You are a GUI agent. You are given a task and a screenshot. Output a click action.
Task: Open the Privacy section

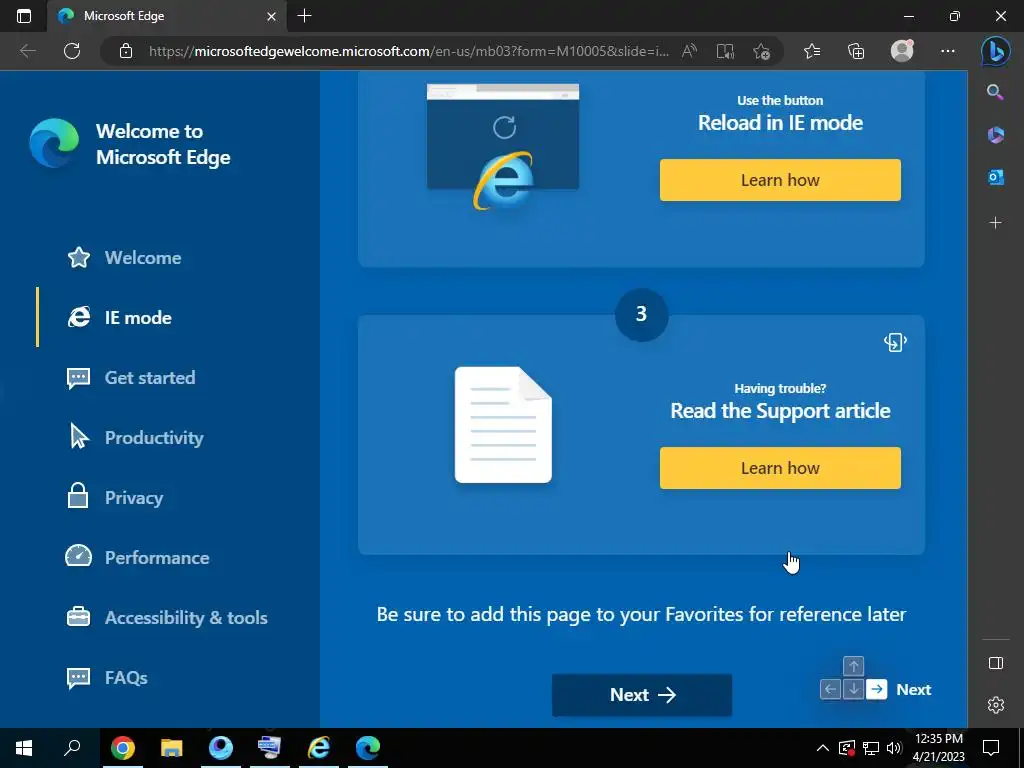(x=115, y=497)
